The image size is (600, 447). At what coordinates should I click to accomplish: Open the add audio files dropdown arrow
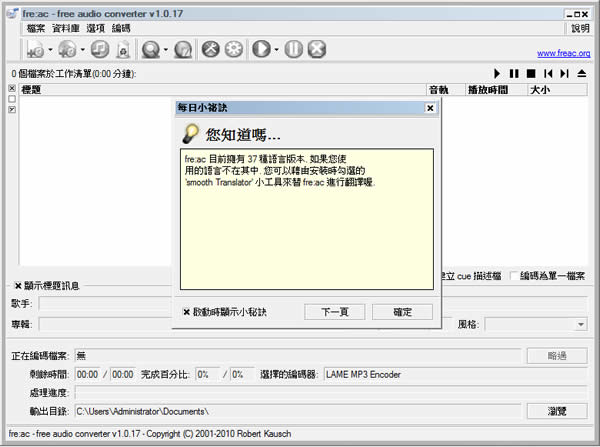50,50
